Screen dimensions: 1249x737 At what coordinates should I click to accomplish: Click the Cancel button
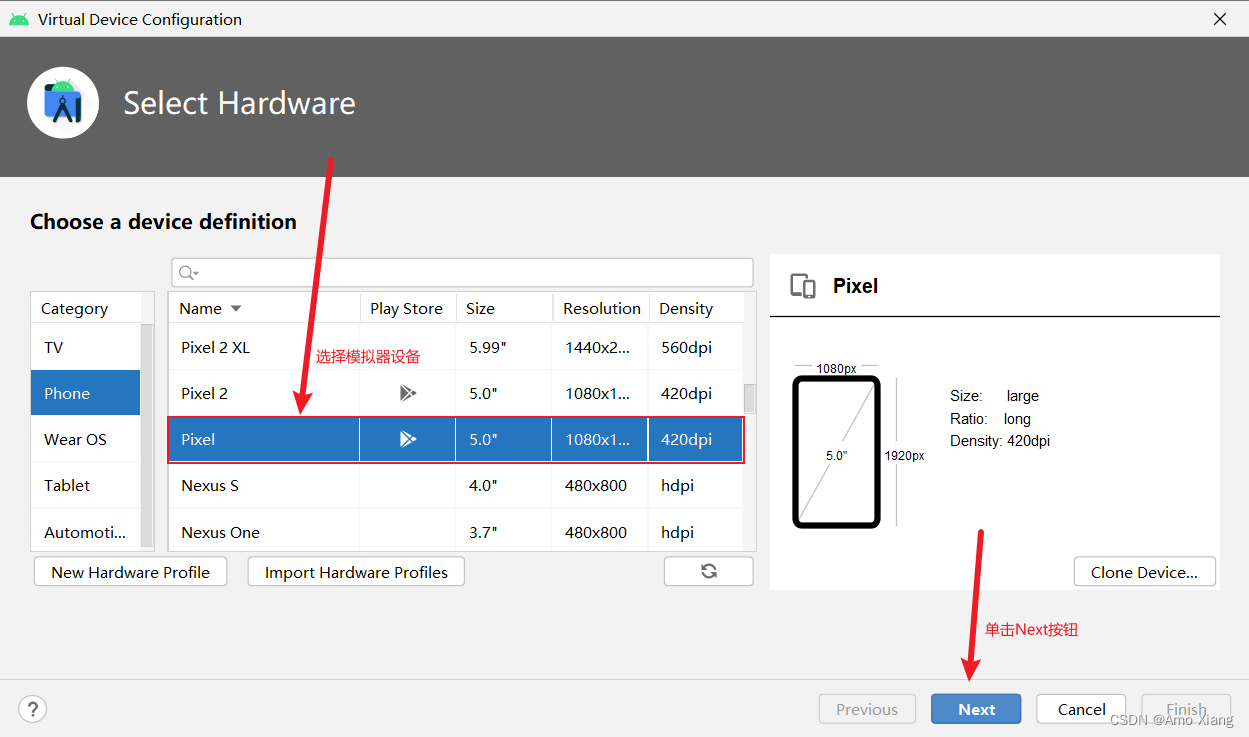[x=1081, y=709]
